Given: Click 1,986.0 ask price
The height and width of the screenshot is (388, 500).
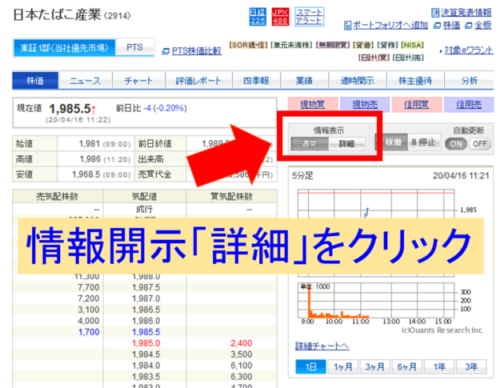Looking at the screenshot, I should (x=146, y=321).
